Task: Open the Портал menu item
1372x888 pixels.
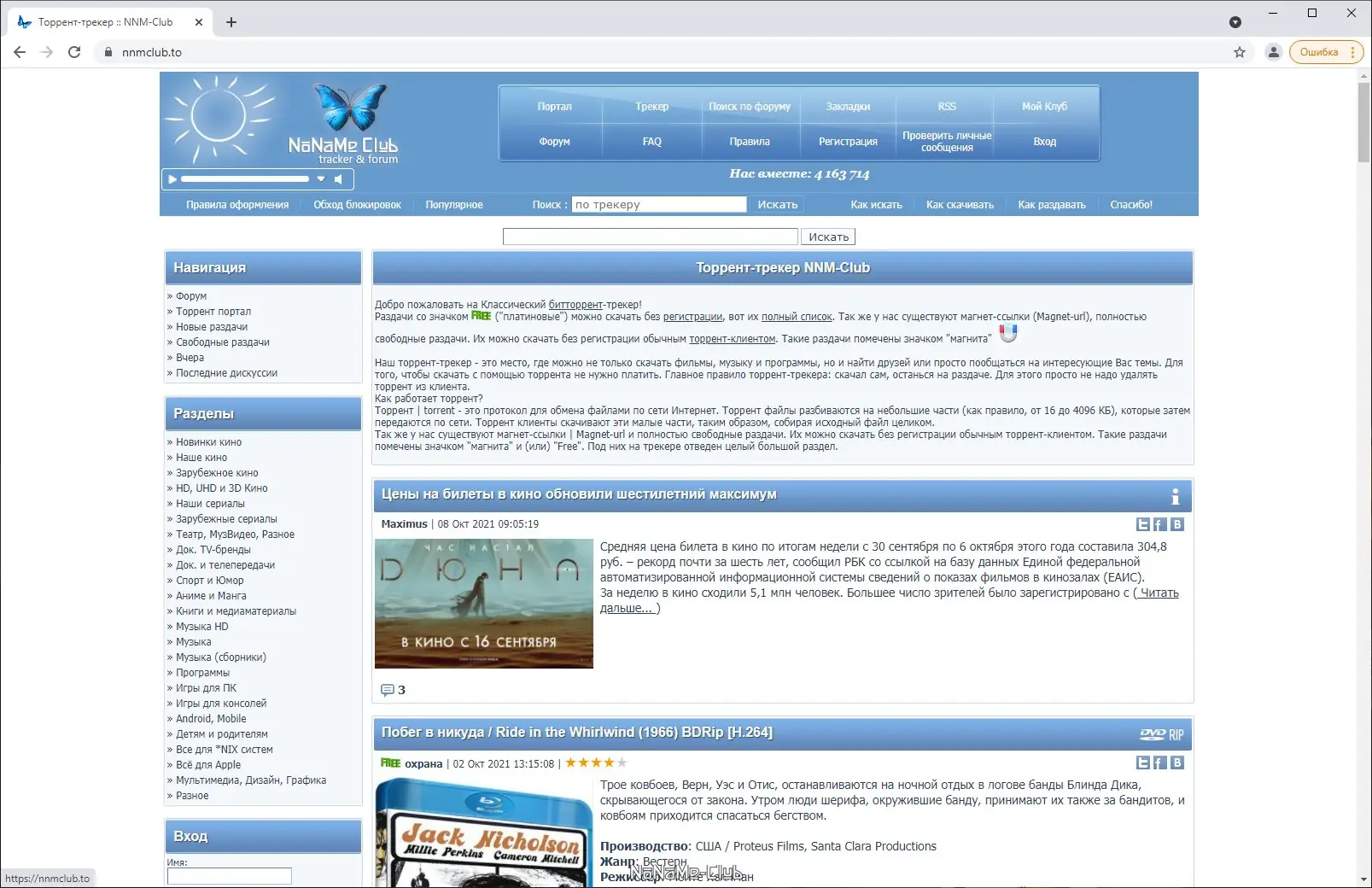Action: point(554,107)
